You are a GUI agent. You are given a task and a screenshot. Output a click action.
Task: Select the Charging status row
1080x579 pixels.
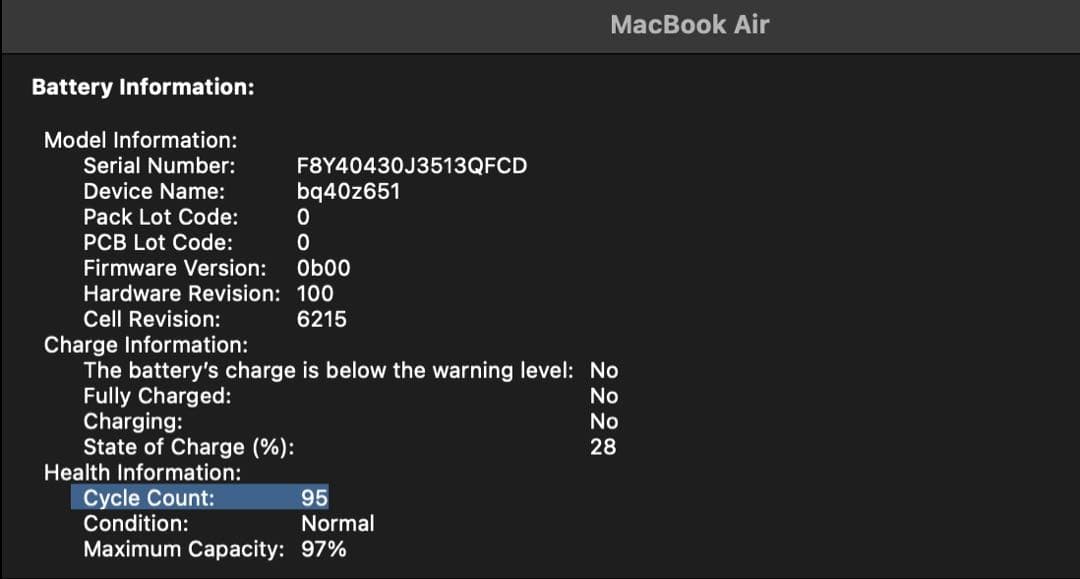[130, 421]
